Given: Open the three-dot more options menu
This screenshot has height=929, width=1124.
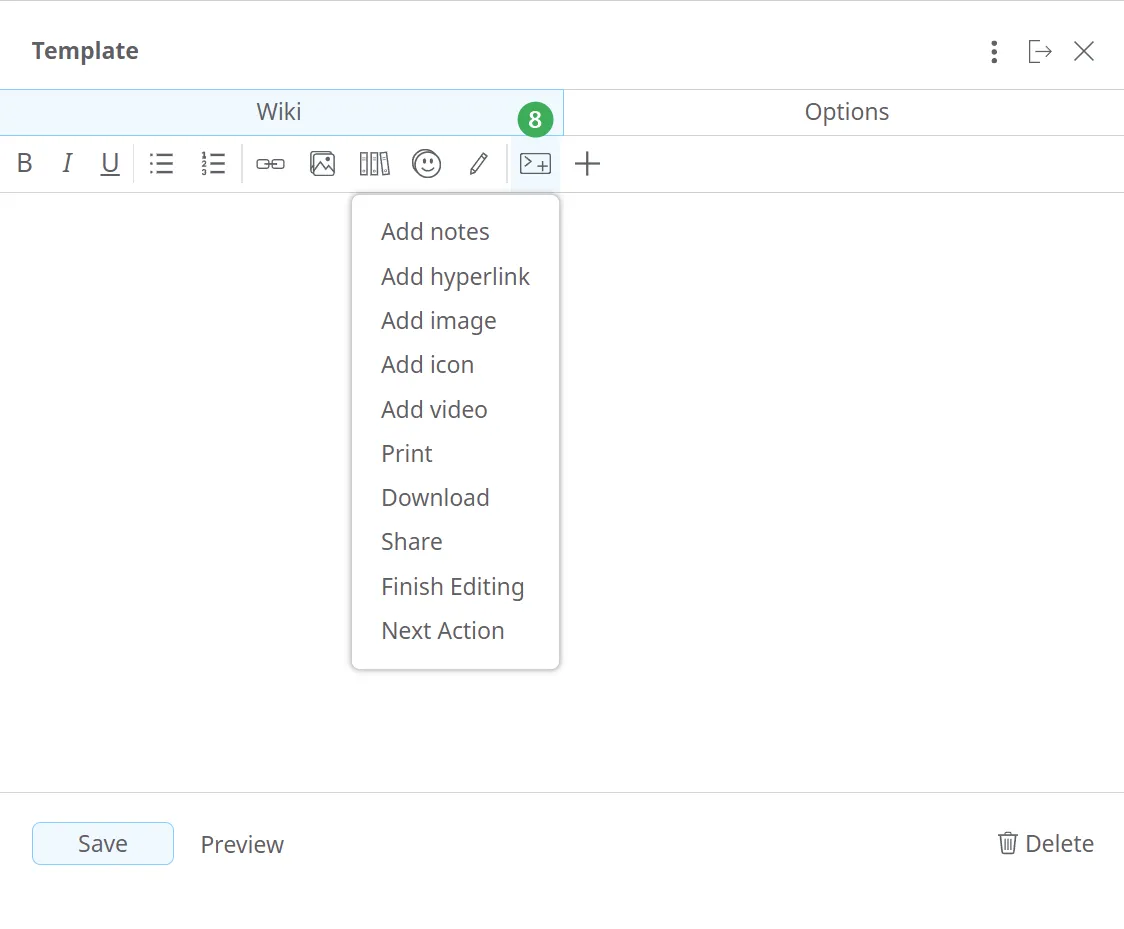Looking at the screenshot, I should click(993, 52).
